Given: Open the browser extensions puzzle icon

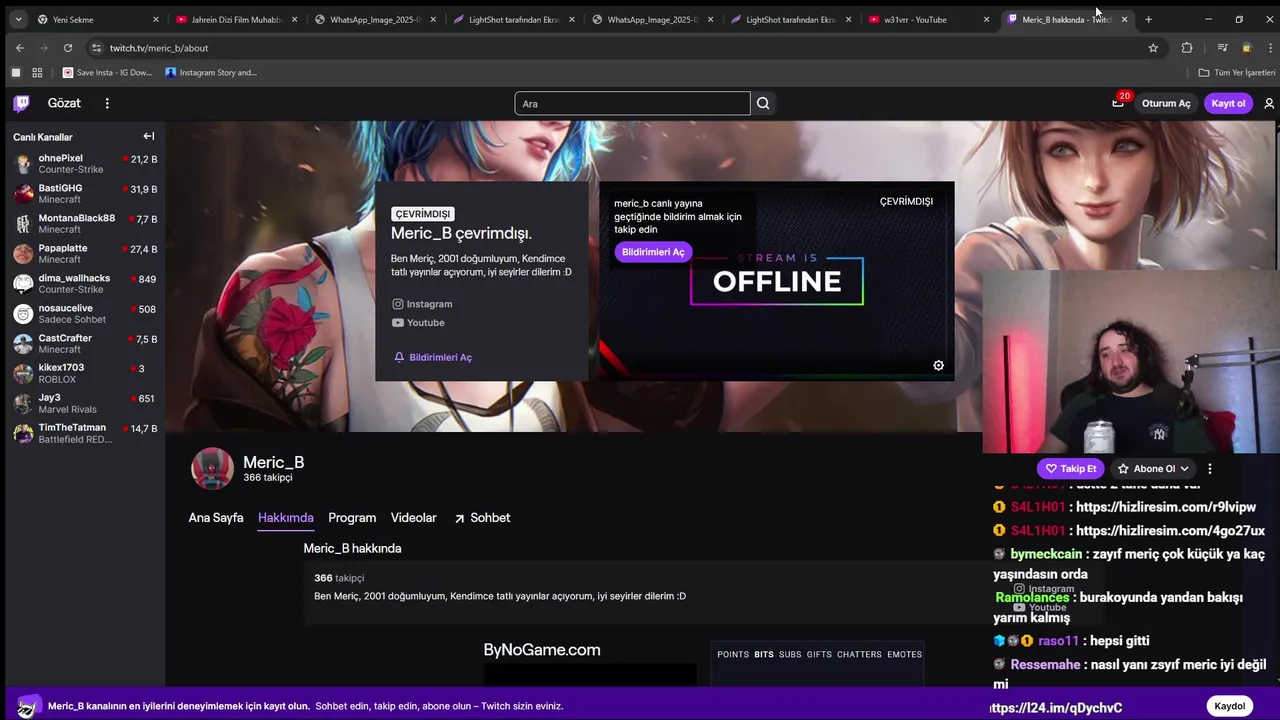Looking at the screenshot, I should [x=1187, y=48].
